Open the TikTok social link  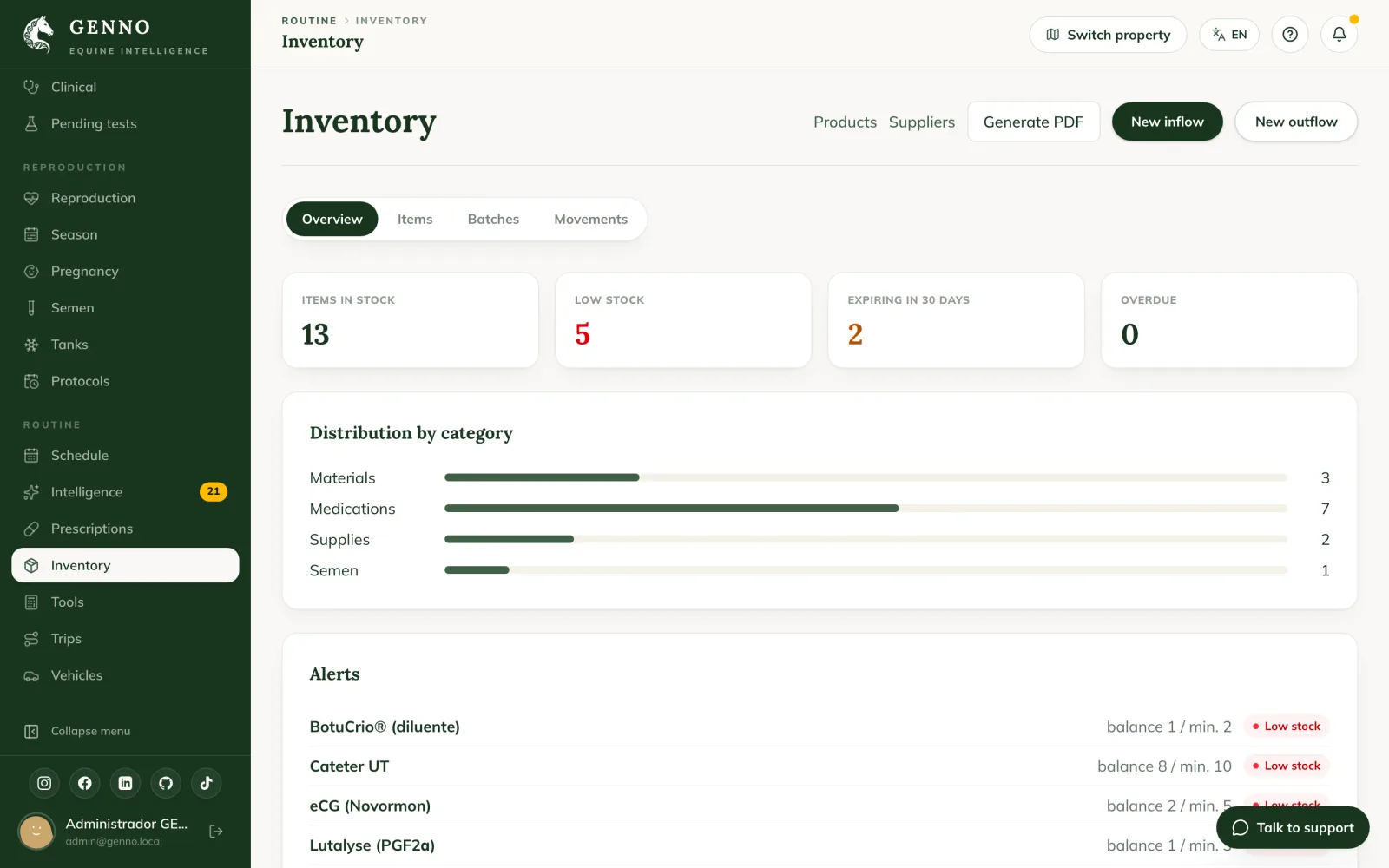[x=207, y=783]
